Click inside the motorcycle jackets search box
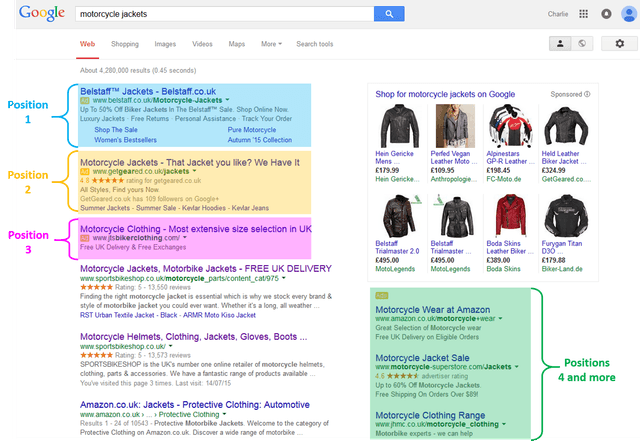The height and width of the screenshot is (441, 640). click(x=224, y=14)
